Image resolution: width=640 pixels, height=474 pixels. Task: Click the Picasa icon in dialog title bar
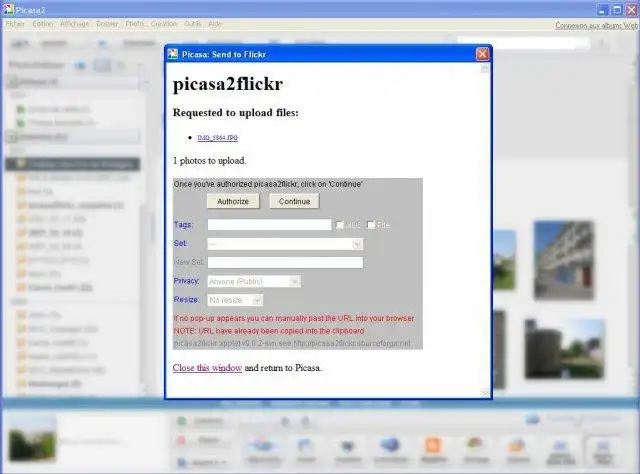click(x=173, y=54)
